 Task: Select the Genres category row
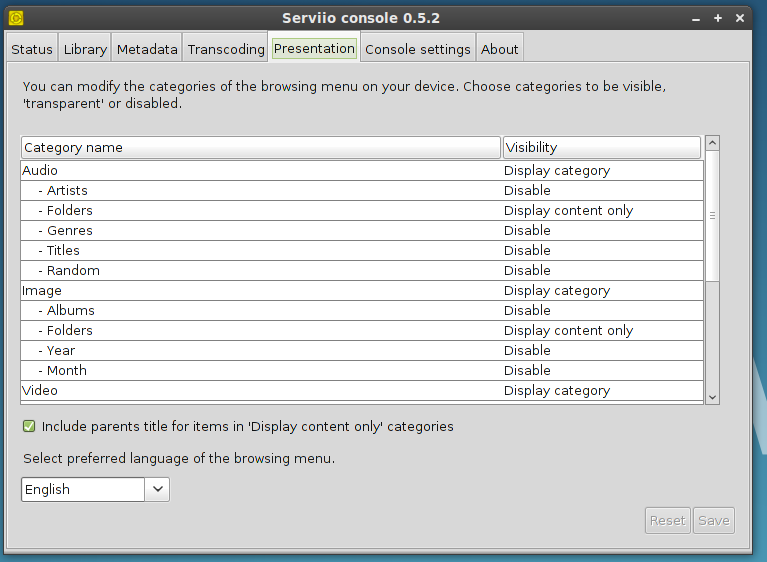[x=362, y=230]
